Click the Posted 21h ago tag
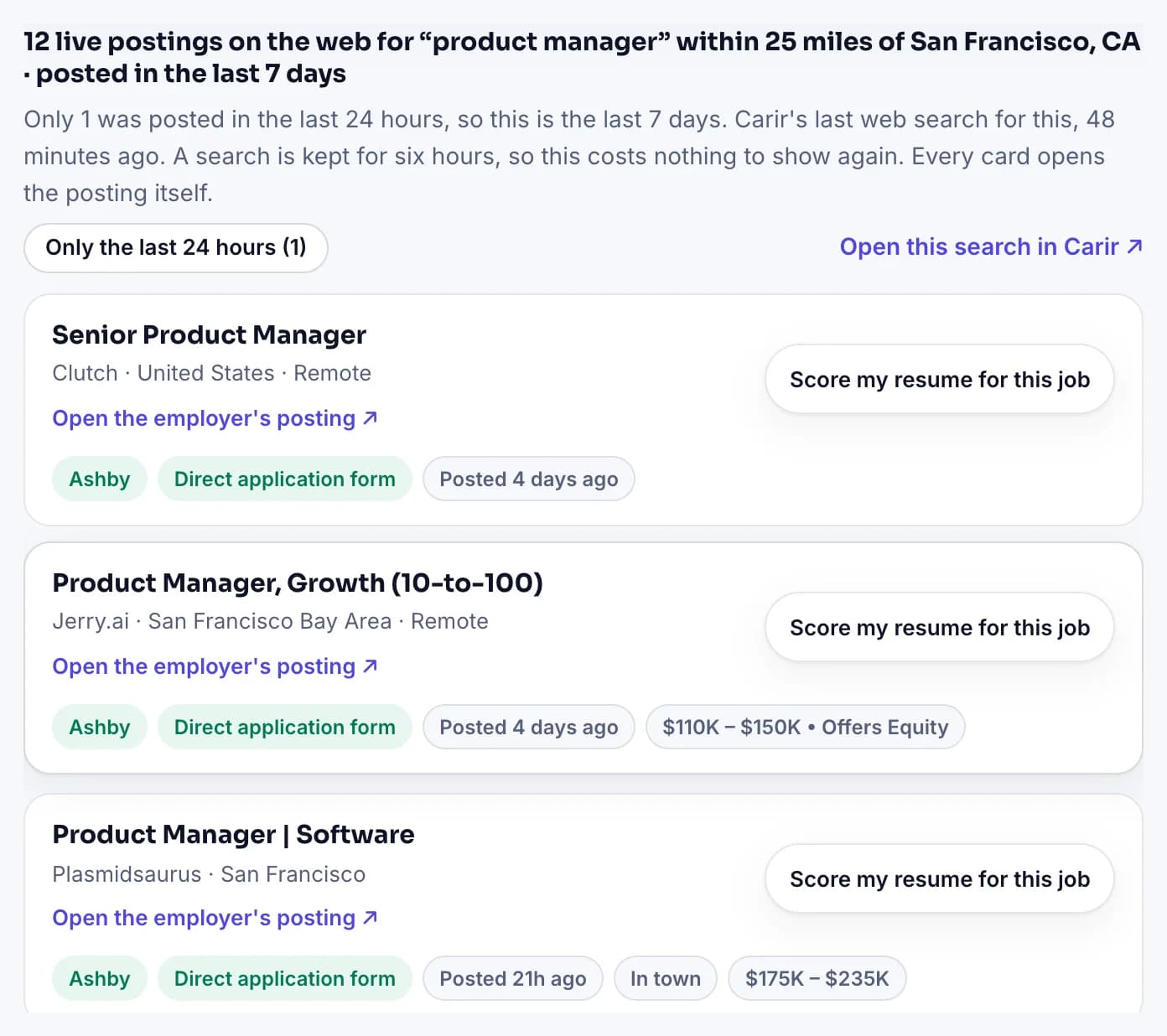The height and width of the screenshot is (1036, 1167). point(513,978)
